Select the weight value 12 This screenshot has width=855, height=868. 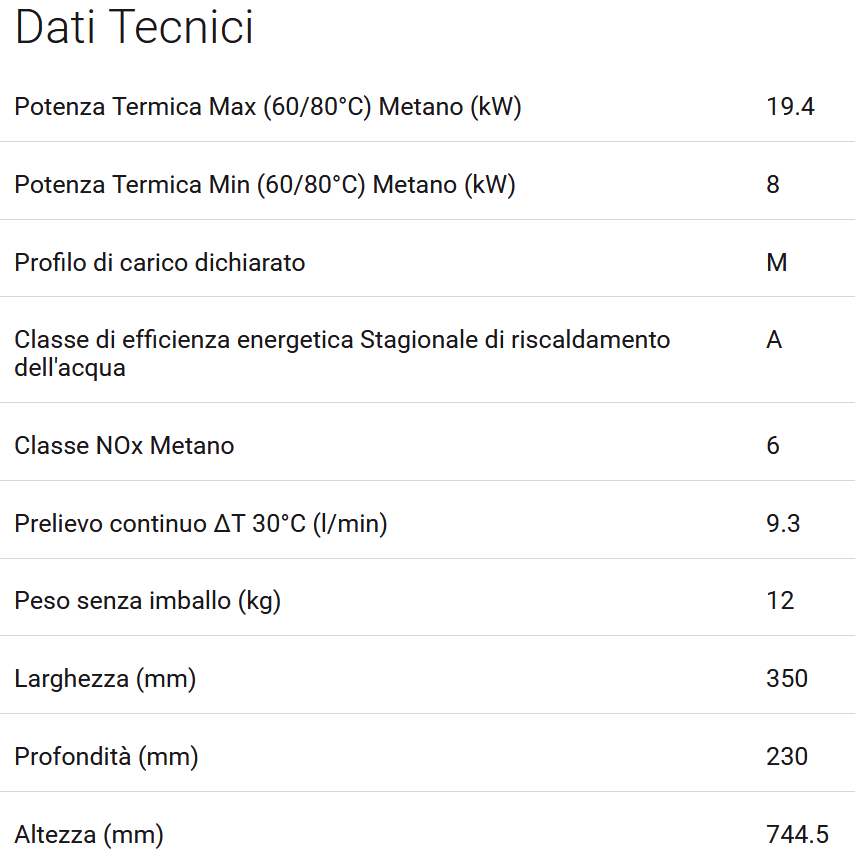coord(780,601)
